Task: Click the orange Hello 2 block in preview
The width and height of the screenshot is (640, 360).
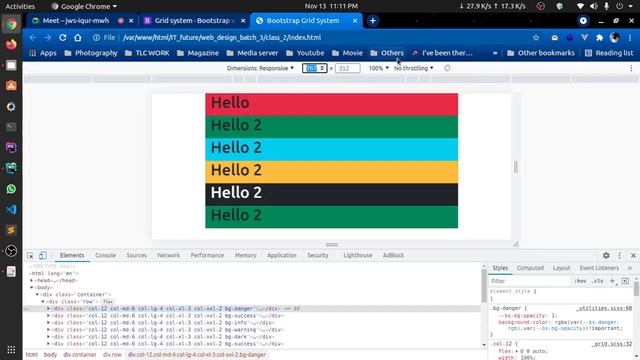Action: pyautogui.click(x=331, y=172)
